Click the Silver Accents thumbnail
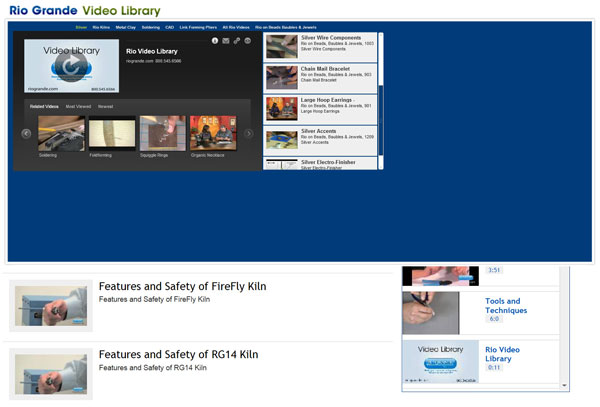This screenshot has width=600, height=407. point(282,140)
